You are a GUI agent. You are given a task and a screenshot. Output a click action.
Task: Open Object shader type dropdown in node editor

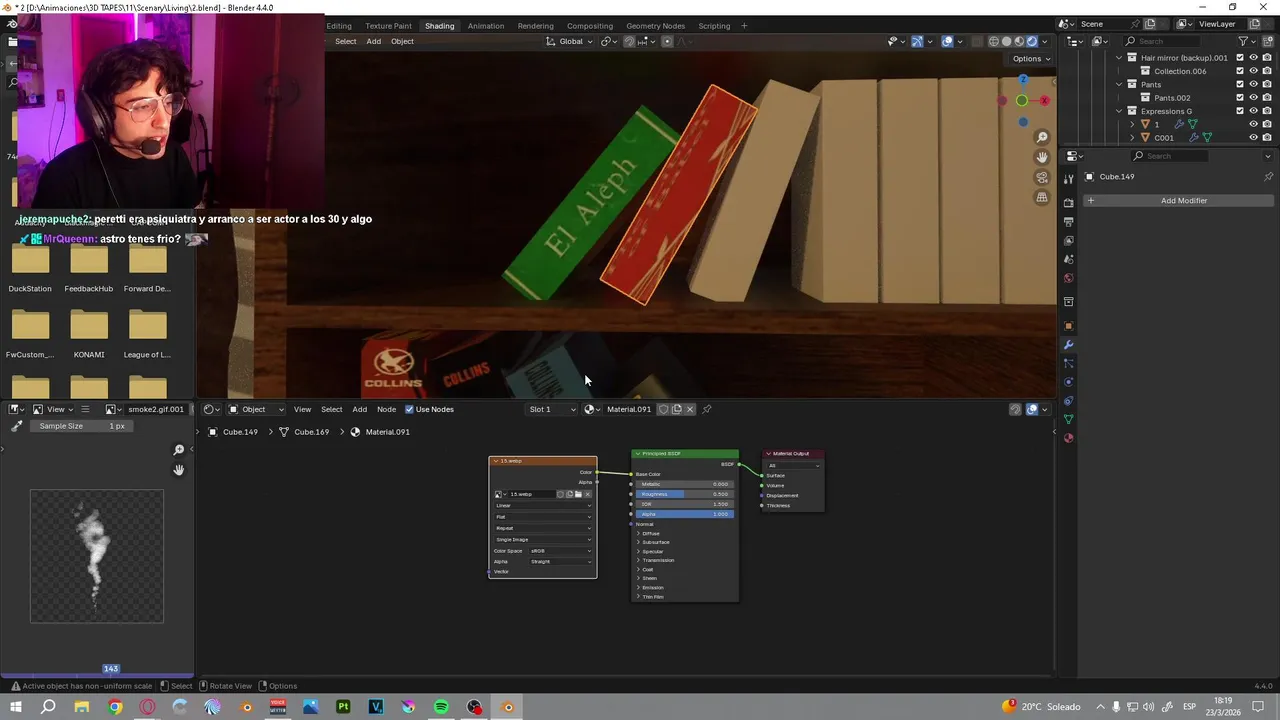point(257,409)
